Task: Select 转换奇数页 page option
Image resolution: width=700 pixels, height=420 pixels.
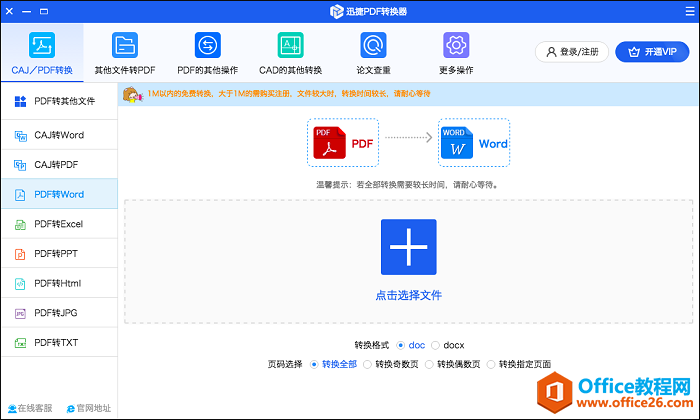Action: pyautogui.click(x=367, y=364)
